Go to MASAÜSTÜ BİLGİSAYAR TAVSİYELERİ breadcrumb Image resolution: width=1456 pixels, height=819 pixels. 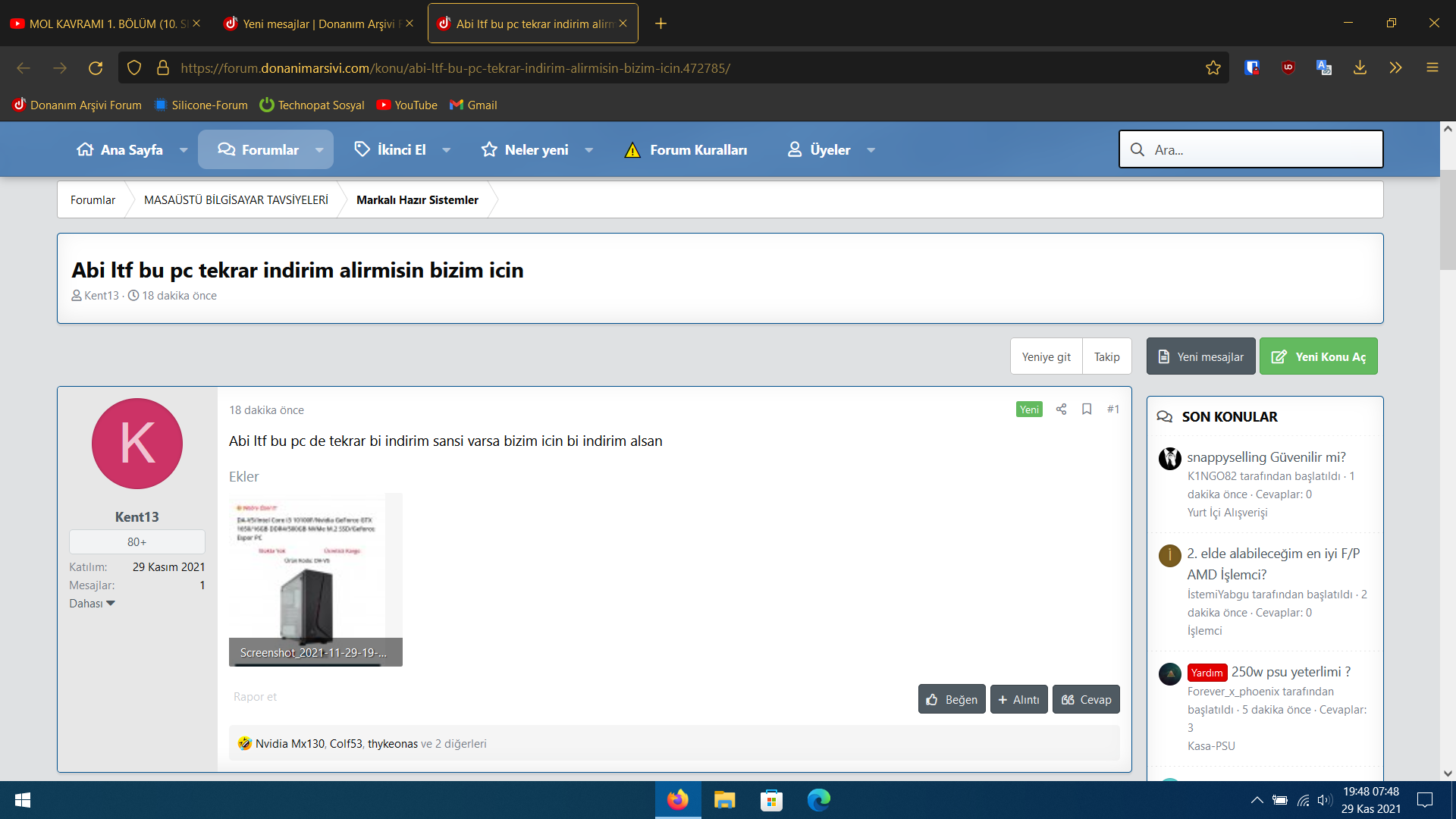click(x=236, y=200)
